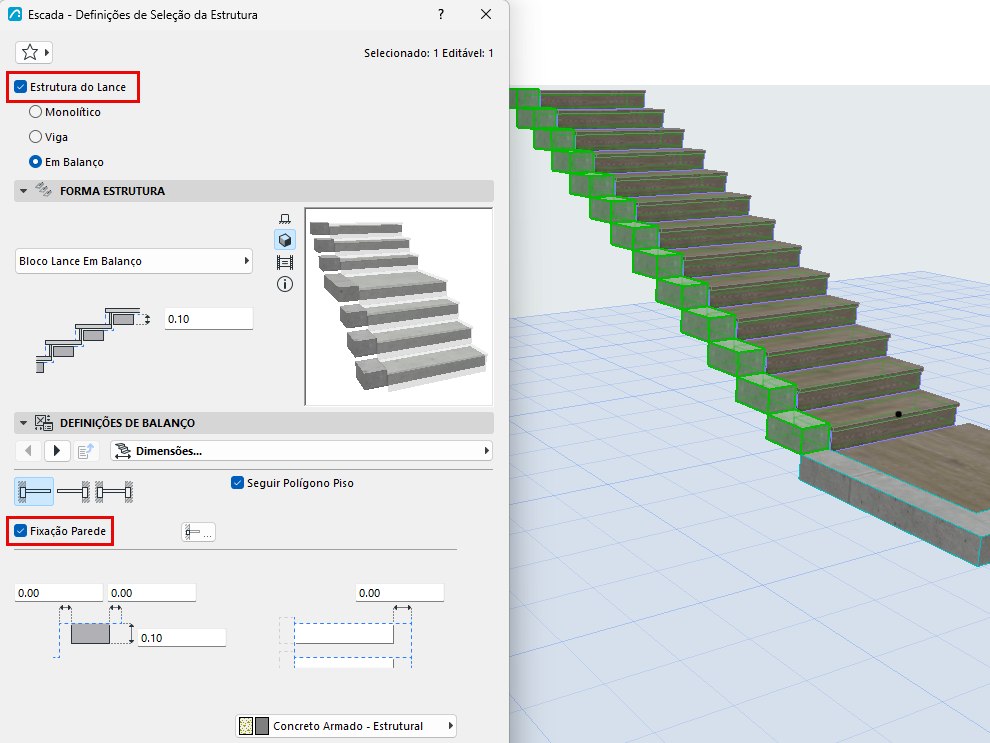Click the Selecionado: 1 Editável: 1 text
Viewport: 990px width, 743px height.
click(429, 53)
